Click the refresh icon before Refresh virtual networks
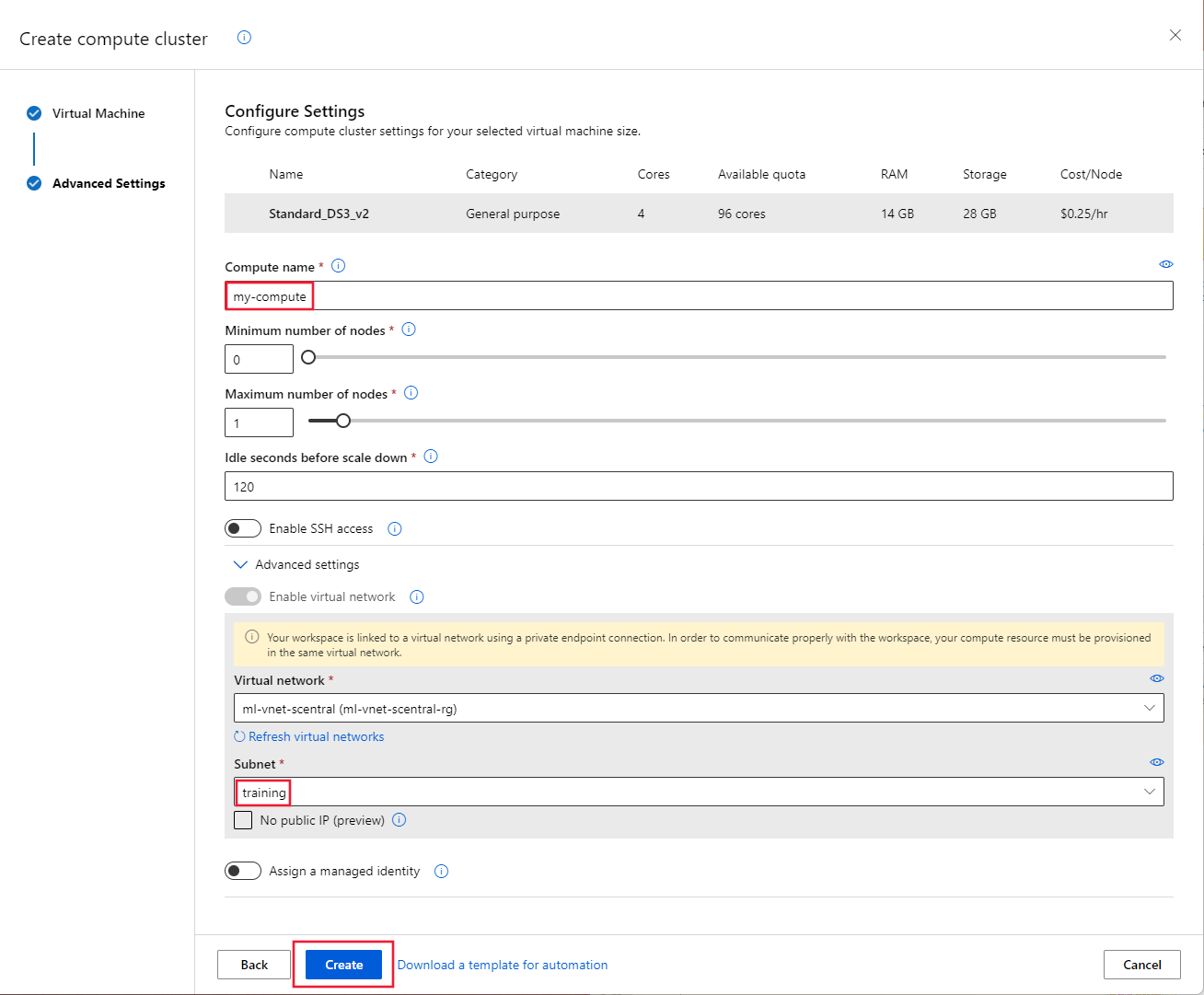 [x=238, y=735]
